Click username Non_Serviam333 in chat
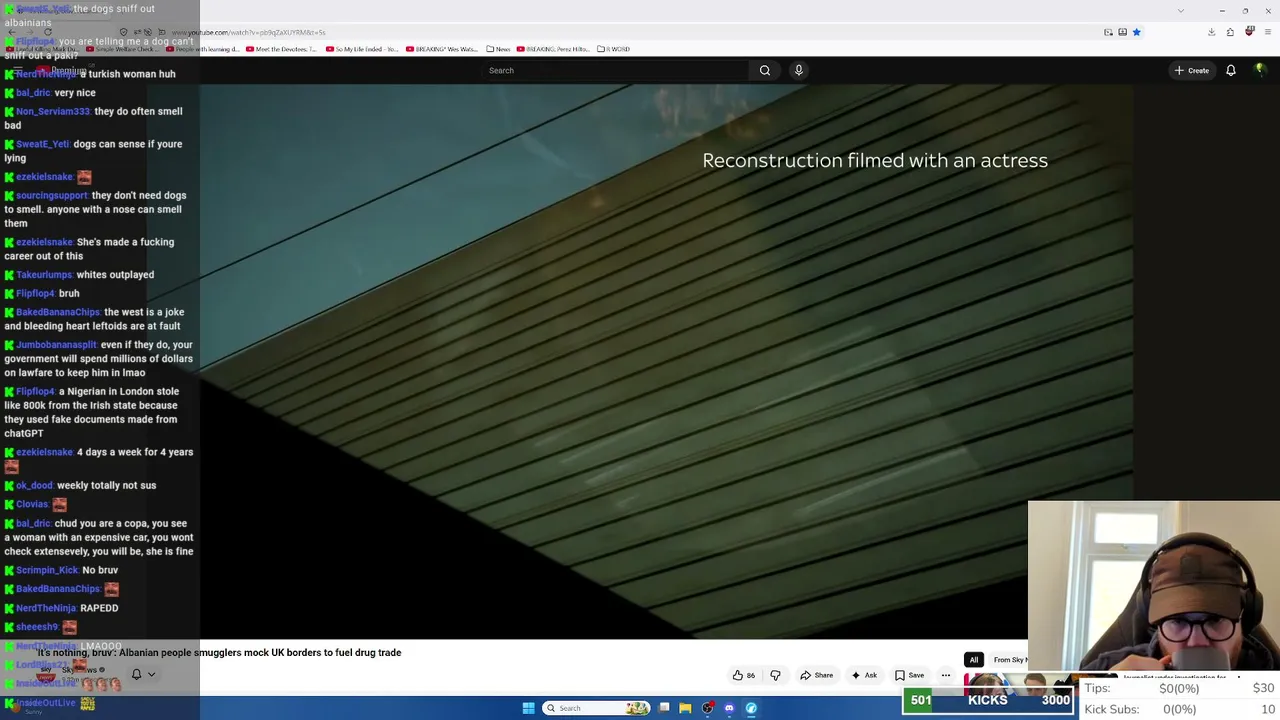 pos(53,112)
